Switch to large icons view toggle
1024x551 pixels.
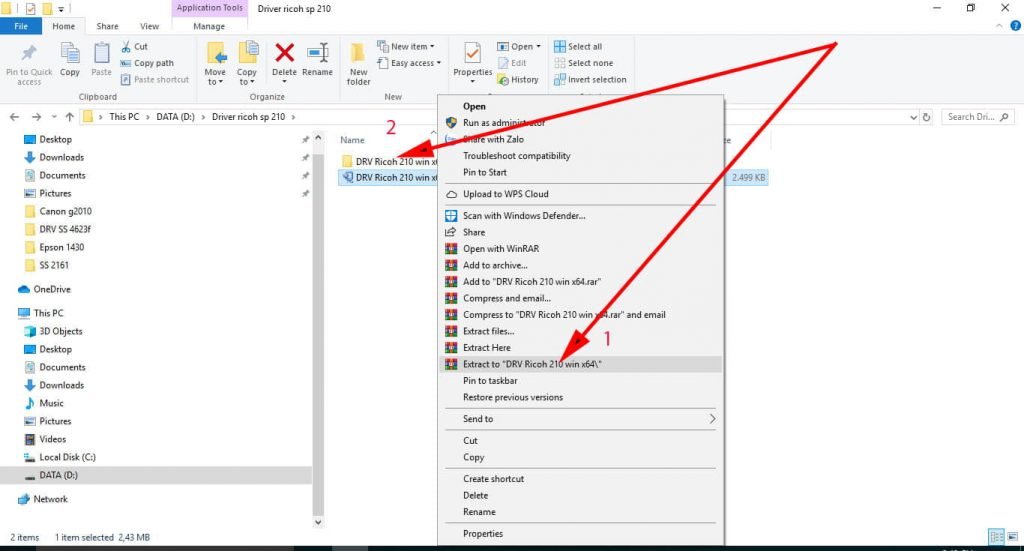(1011, 537)
